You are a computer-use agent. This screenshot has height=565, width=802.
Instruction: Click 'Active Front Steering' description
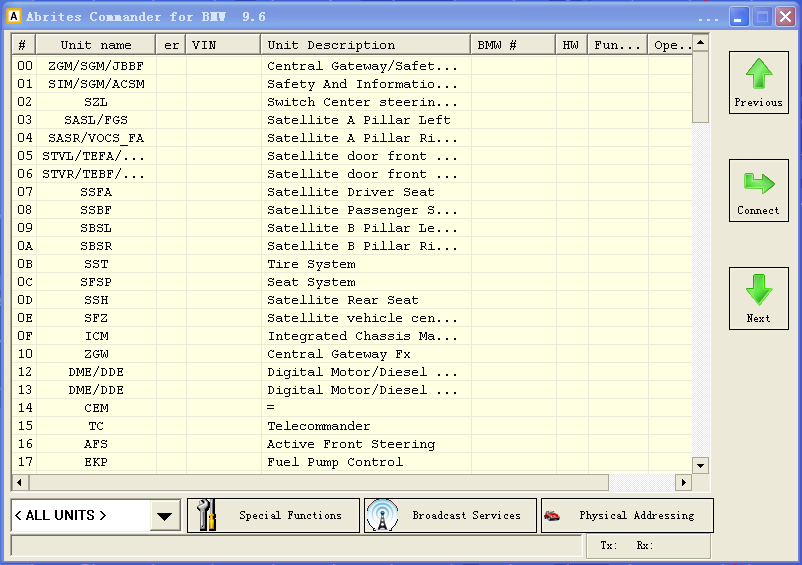point(351,444)
